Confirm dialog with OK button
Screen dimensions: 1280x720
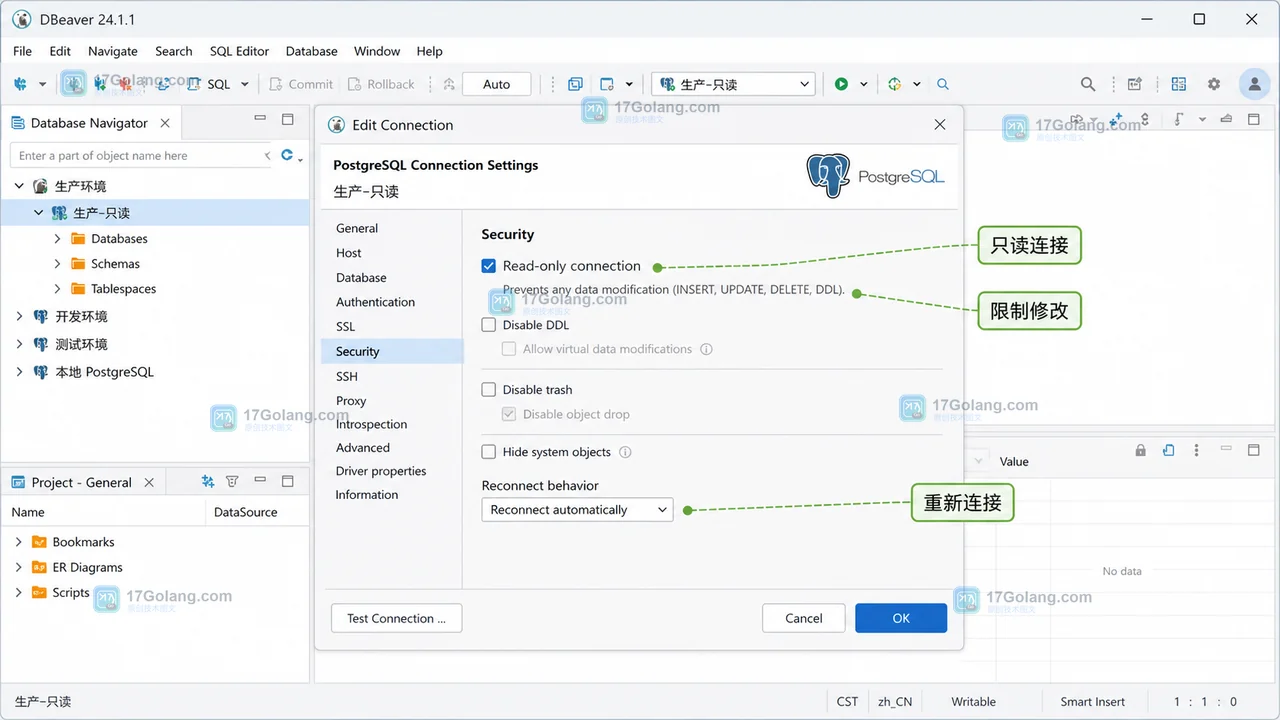coord(901,618)
